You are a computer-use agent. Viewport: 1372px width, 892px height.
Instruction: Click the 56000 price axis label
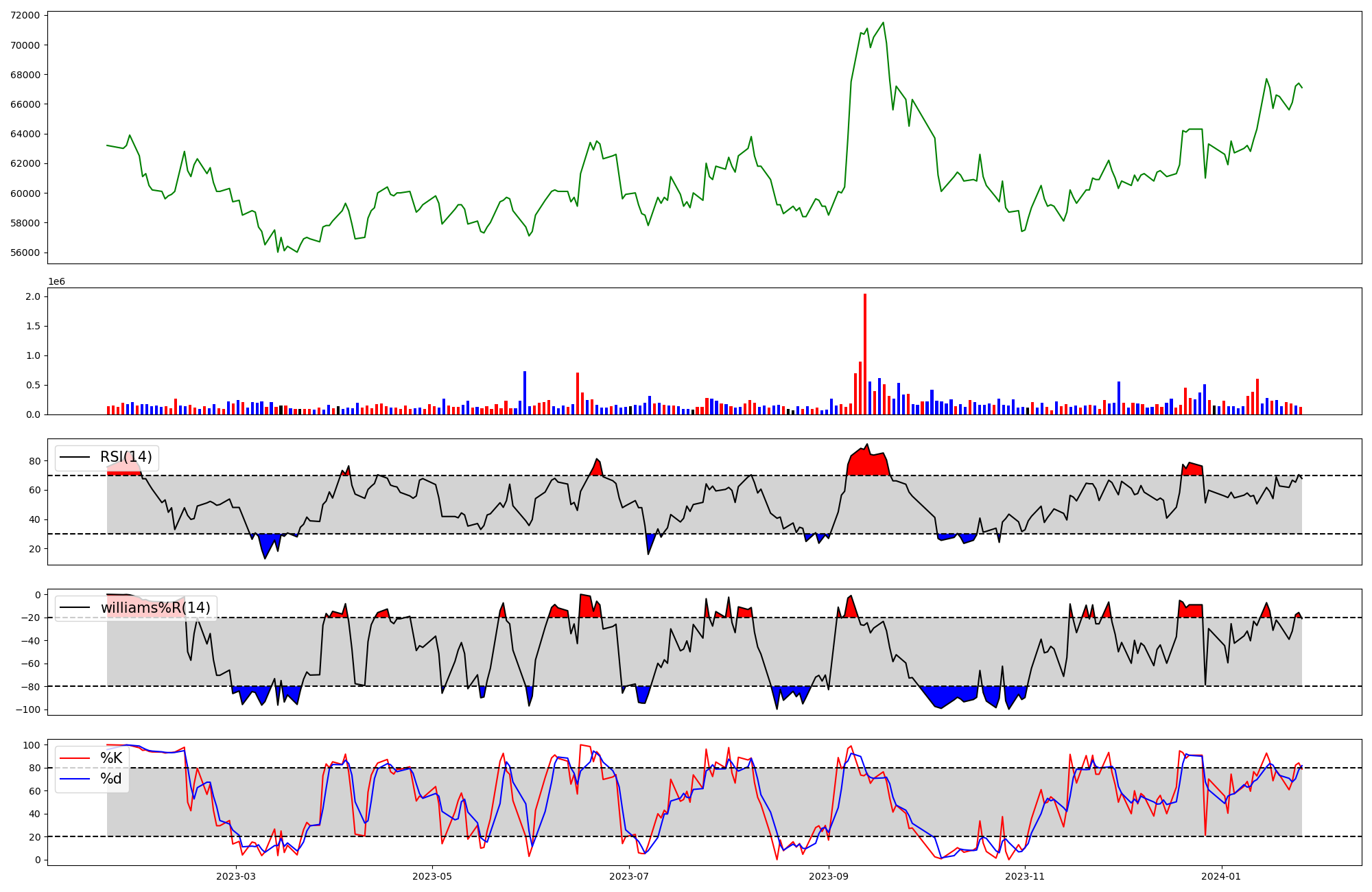tap(25, 253)
